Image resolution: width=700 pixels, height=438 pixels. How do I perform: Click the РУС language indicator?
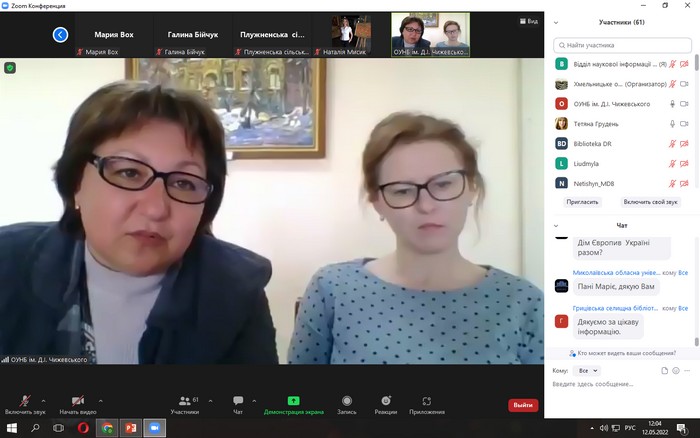(630, 428)
